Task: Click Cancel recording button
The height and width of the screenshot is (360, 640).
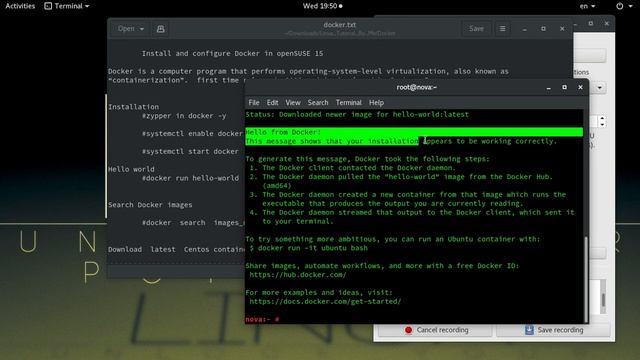Action: pyautogui.click(x=436, y=330)
